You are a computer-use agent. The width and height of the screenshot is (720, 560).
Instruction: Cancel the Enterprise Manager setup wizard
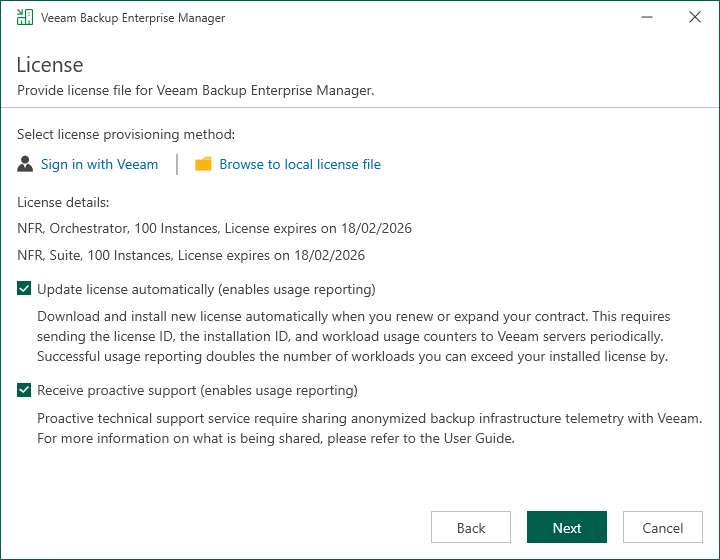pos(662,528)
